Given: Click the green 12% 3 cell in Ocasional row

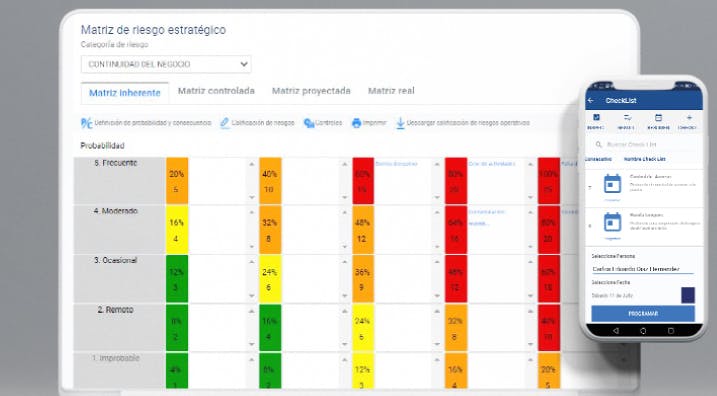Looking at the screenshot, I should pyautogui.click(x=177, y=279).
